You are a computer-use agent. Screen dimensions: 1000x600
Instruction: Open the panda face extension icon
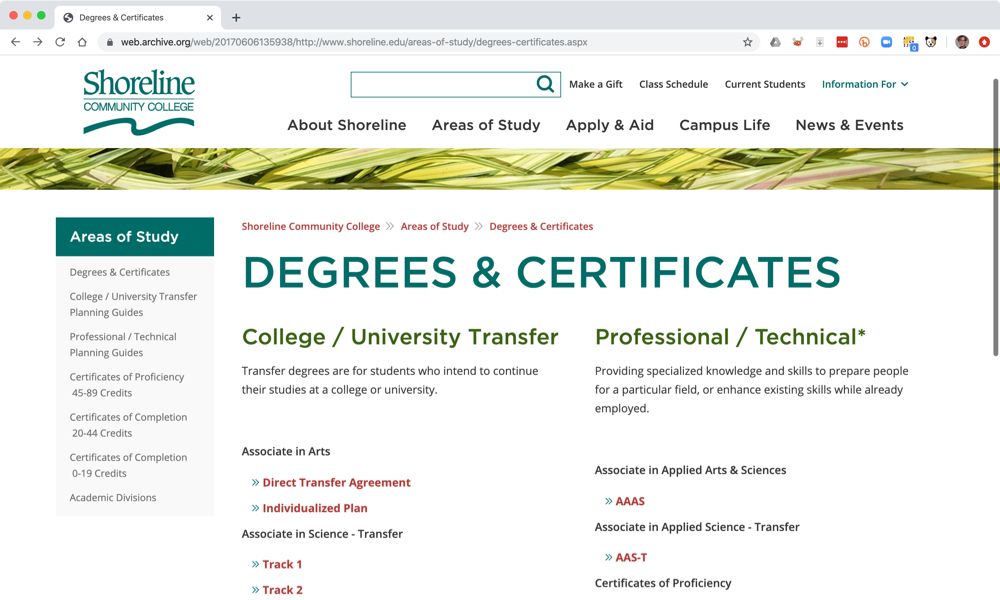[x=931, y=42]
